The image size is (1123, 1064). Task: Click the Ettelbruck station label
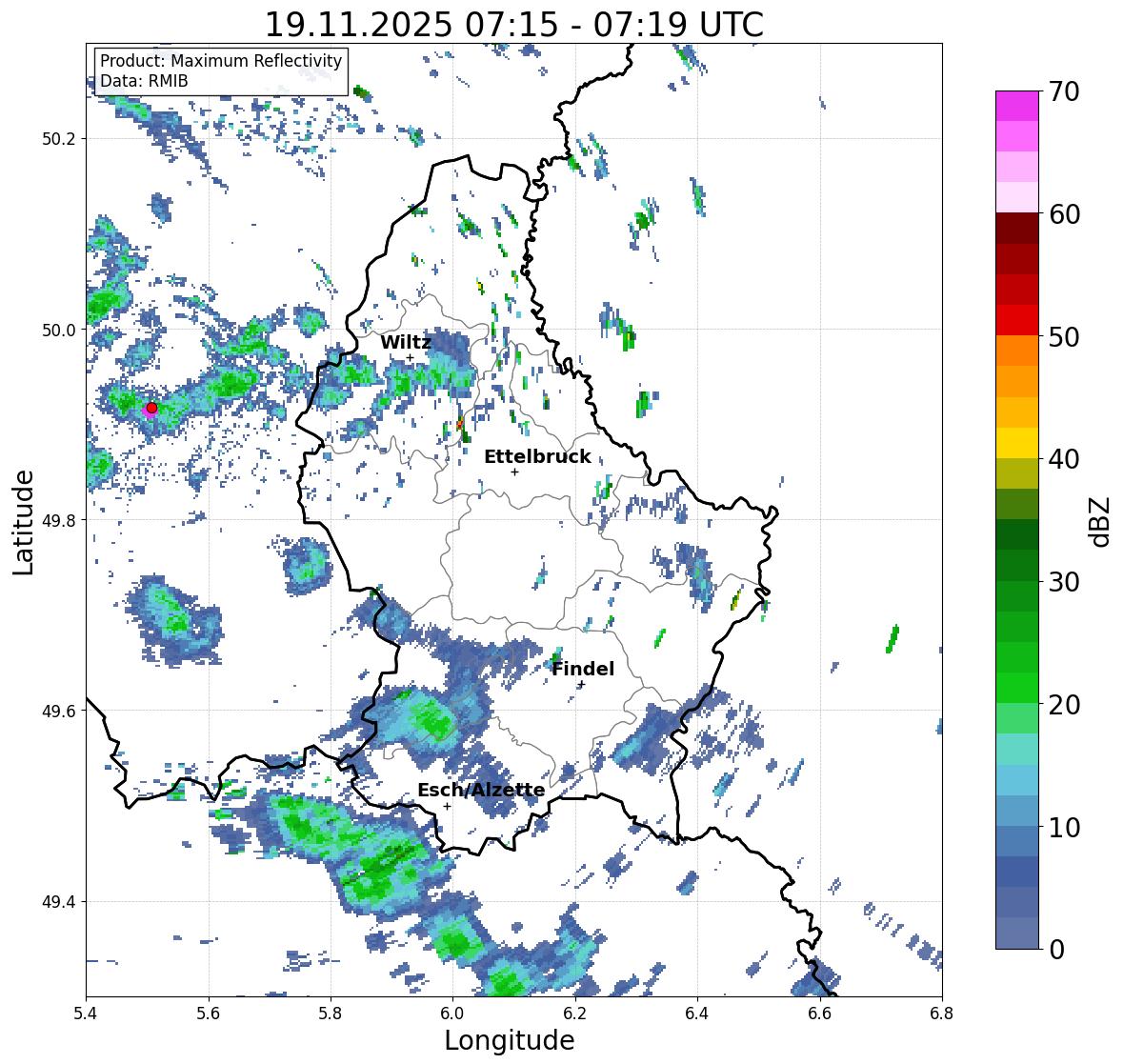pos(537,457)
